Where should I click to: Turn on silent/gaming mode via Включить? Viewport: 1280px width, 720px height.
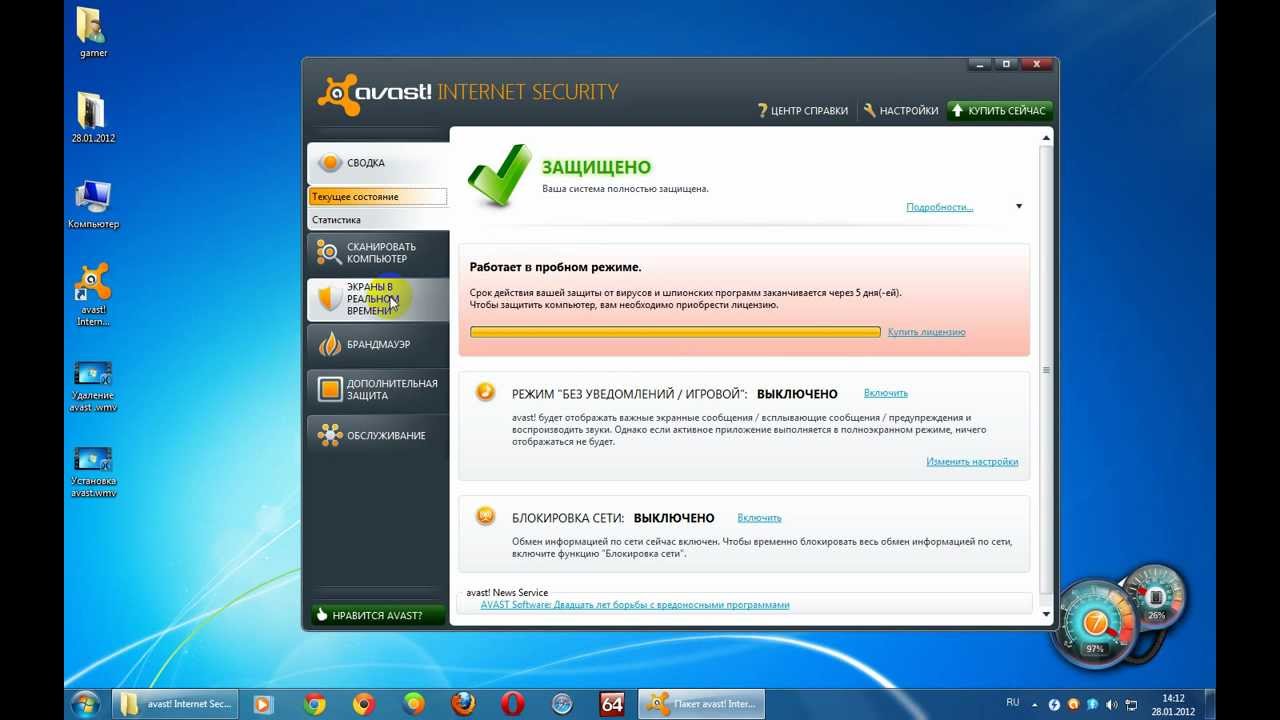click(x=886, y=393)
